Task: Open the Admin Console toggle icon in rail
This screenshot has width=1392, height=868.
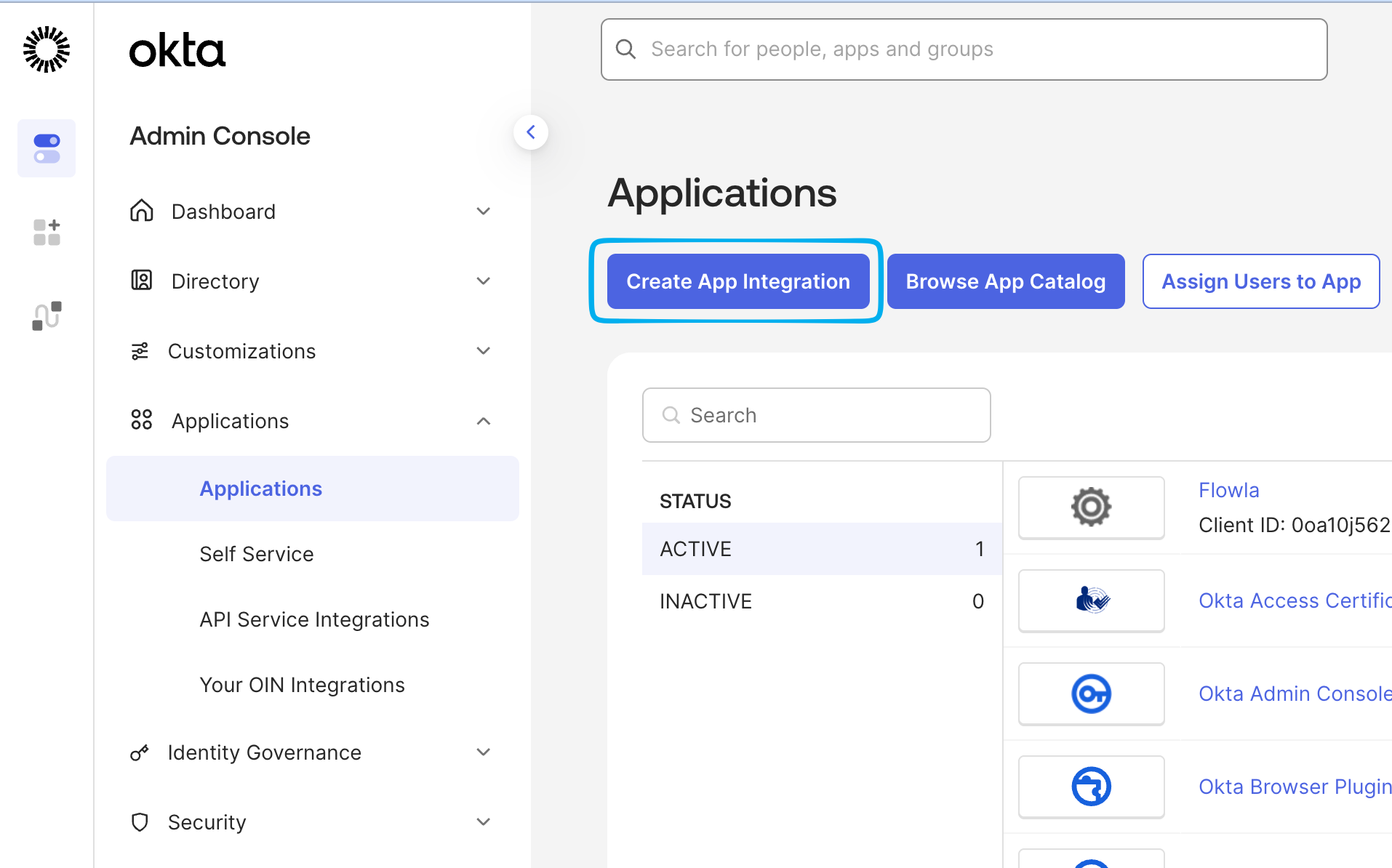Action: pyautogui.click(x=47, y=148)
